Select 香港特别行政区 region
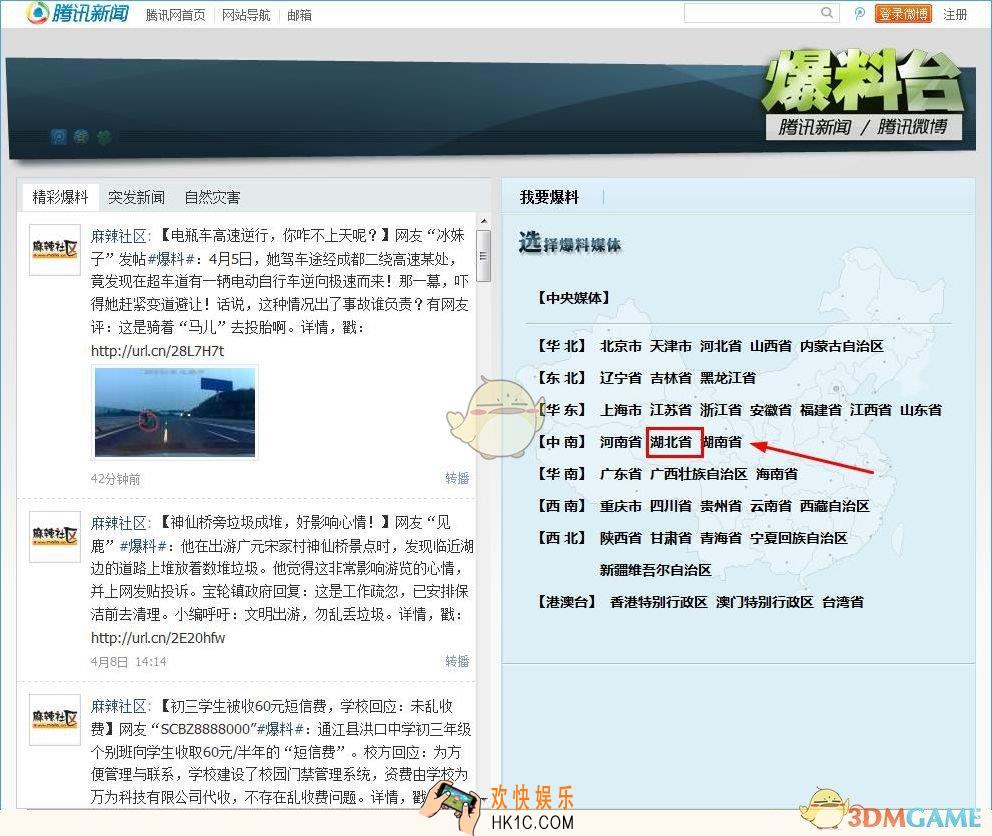This screenshot has height=836, width=992. pos(658,602)
